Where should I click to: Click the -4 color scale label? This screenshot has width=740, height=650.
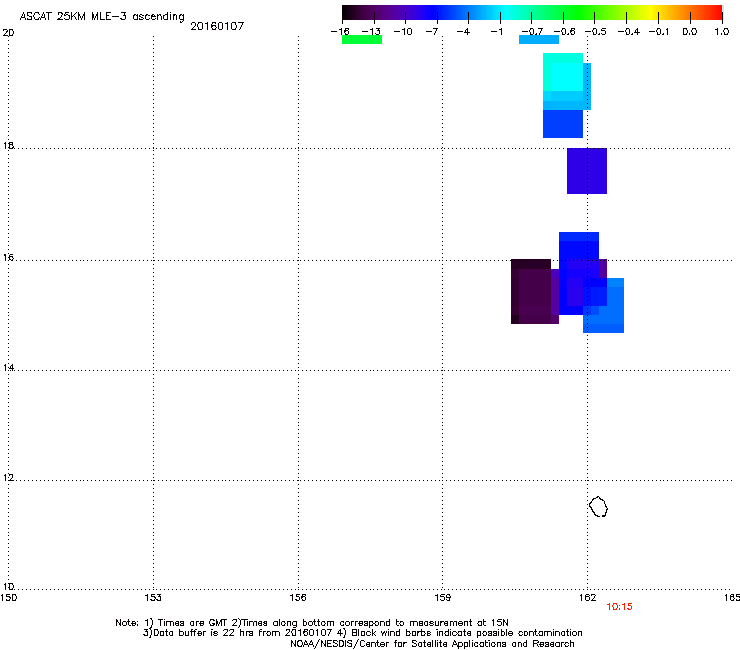(463, 32)
